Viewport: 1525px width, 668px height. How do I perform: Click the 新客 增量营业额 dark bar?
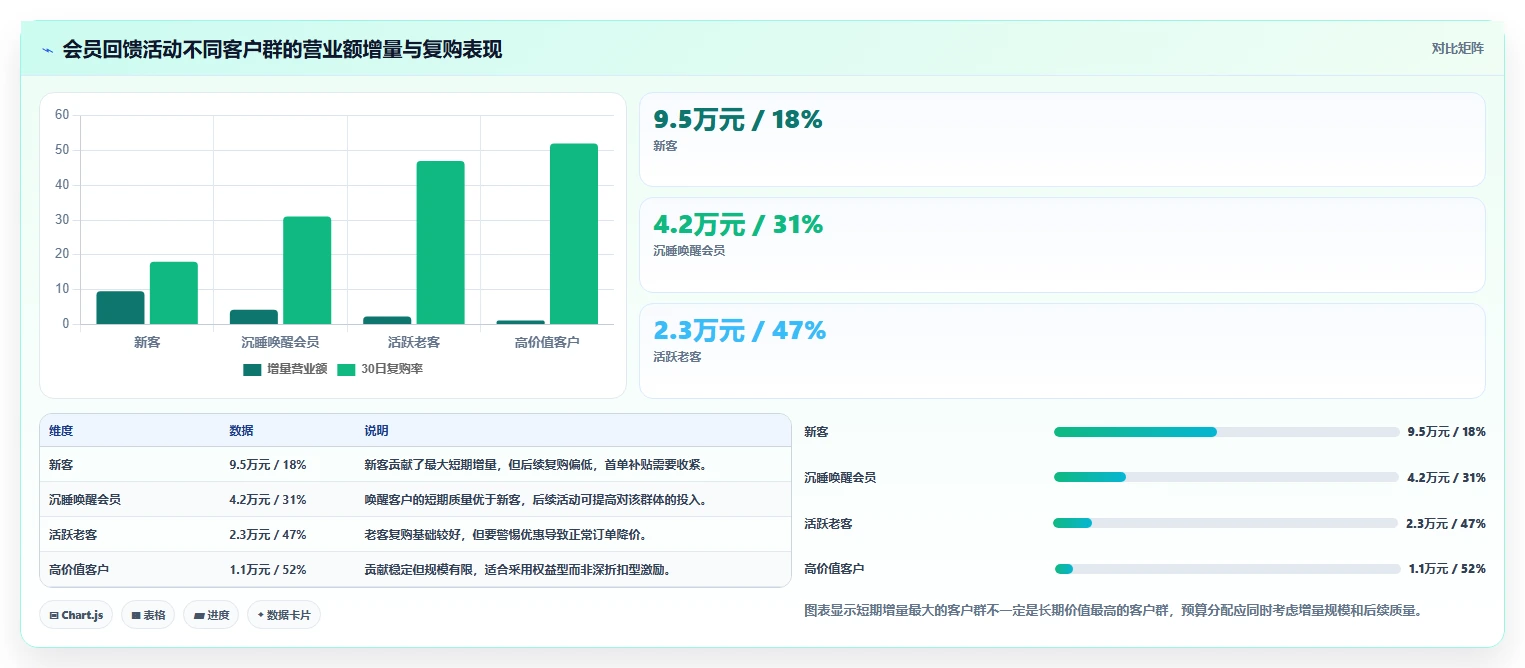pyautogui.click(x=120, y=307)
